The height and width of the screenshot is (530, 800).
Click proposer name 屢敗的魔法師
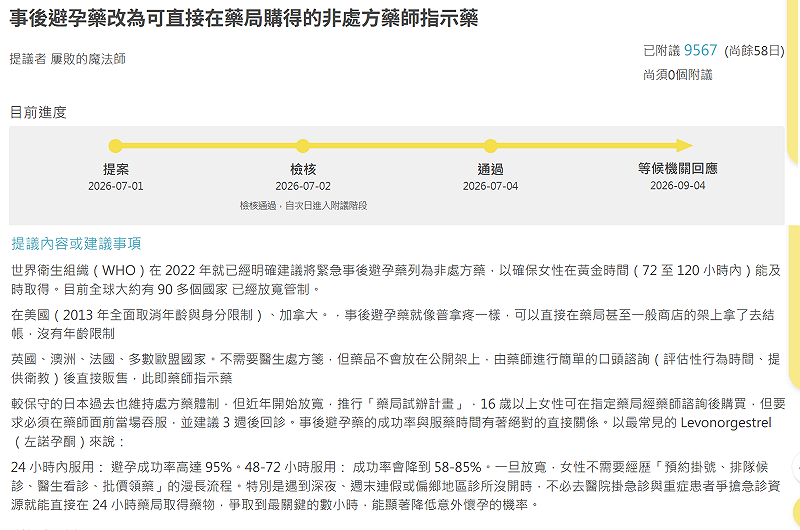88,59
